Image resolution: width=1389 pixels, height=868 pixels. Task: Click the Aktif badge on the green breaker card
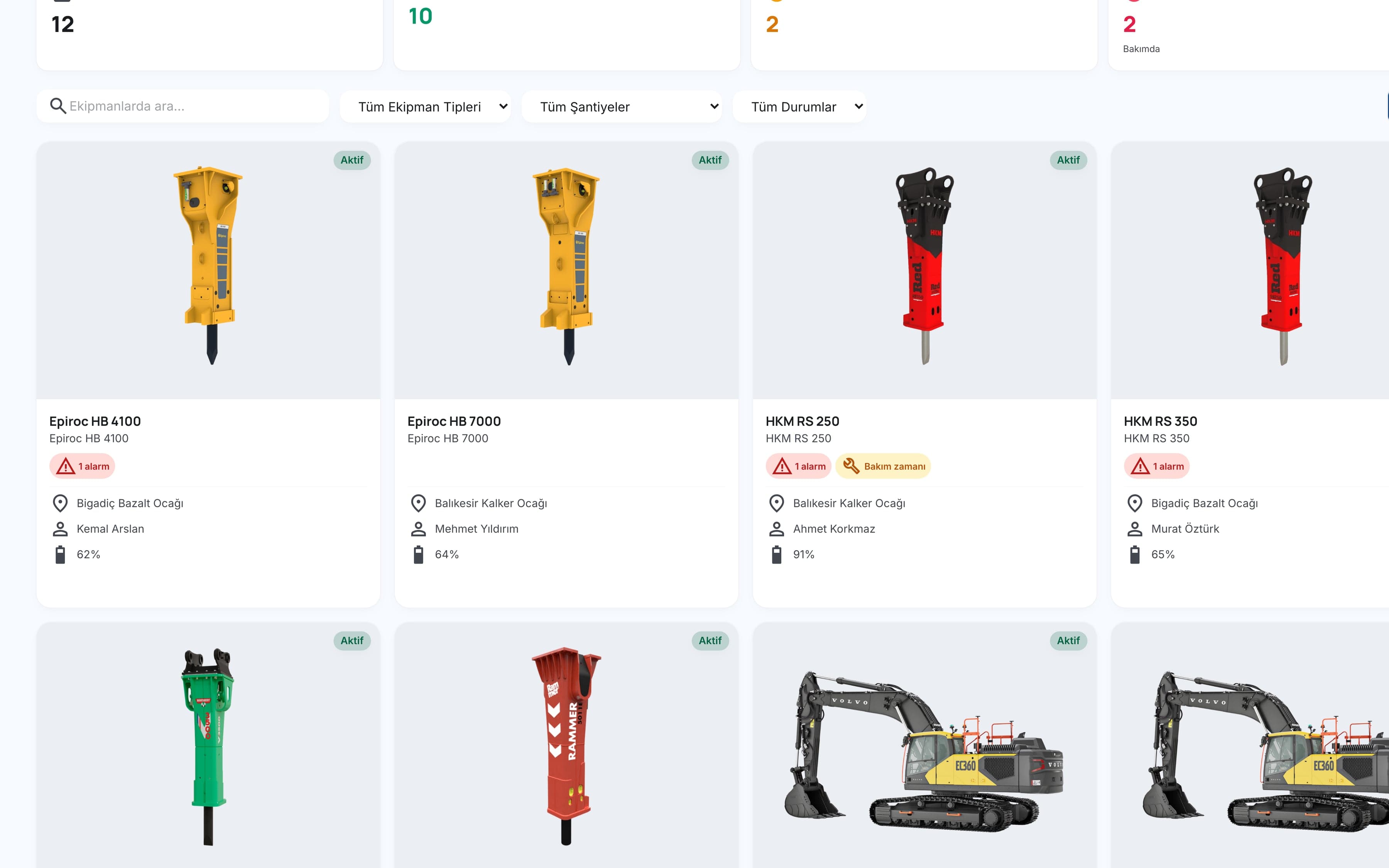[x=352, y=641]
